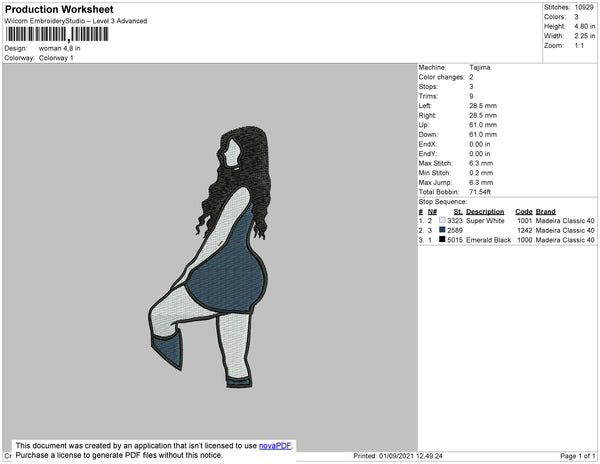Click the embroidered woman design preview
The height and width of the screenshot is (464, 600).
209,257
